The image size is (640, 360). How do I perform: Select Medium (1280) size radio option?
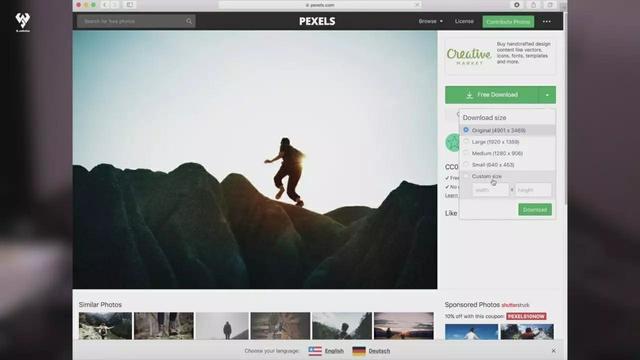(466, 153)
